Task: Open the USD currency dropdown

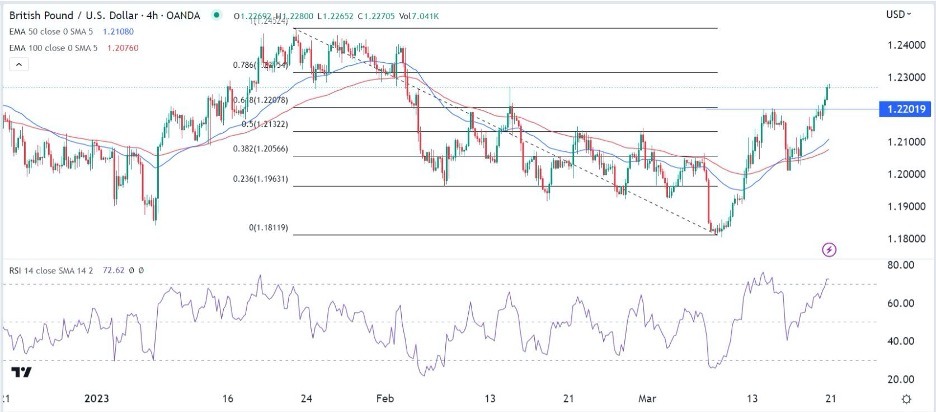Action: [900, 14]
